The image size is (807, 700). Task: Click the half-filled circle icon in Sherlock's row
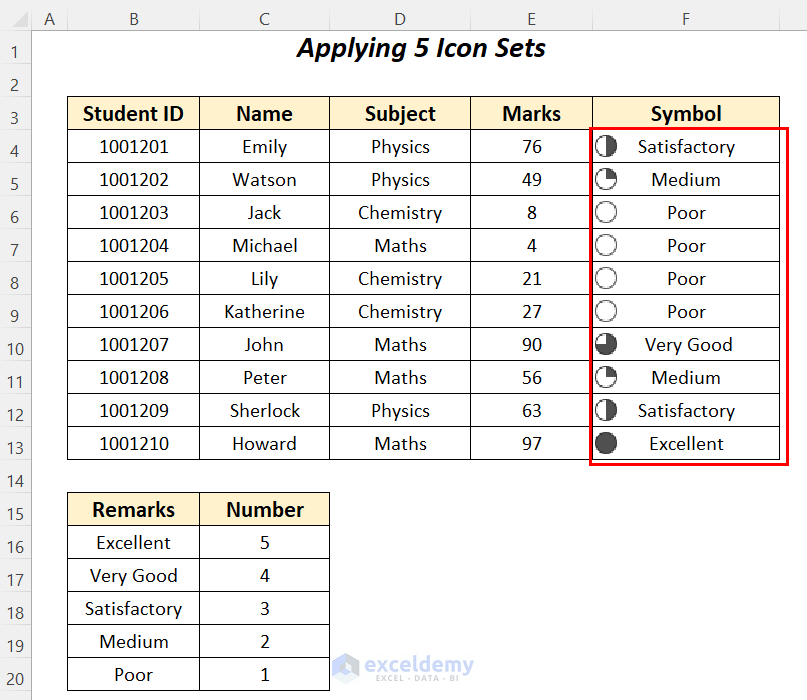pyautogui.click(x=606, y=411)
